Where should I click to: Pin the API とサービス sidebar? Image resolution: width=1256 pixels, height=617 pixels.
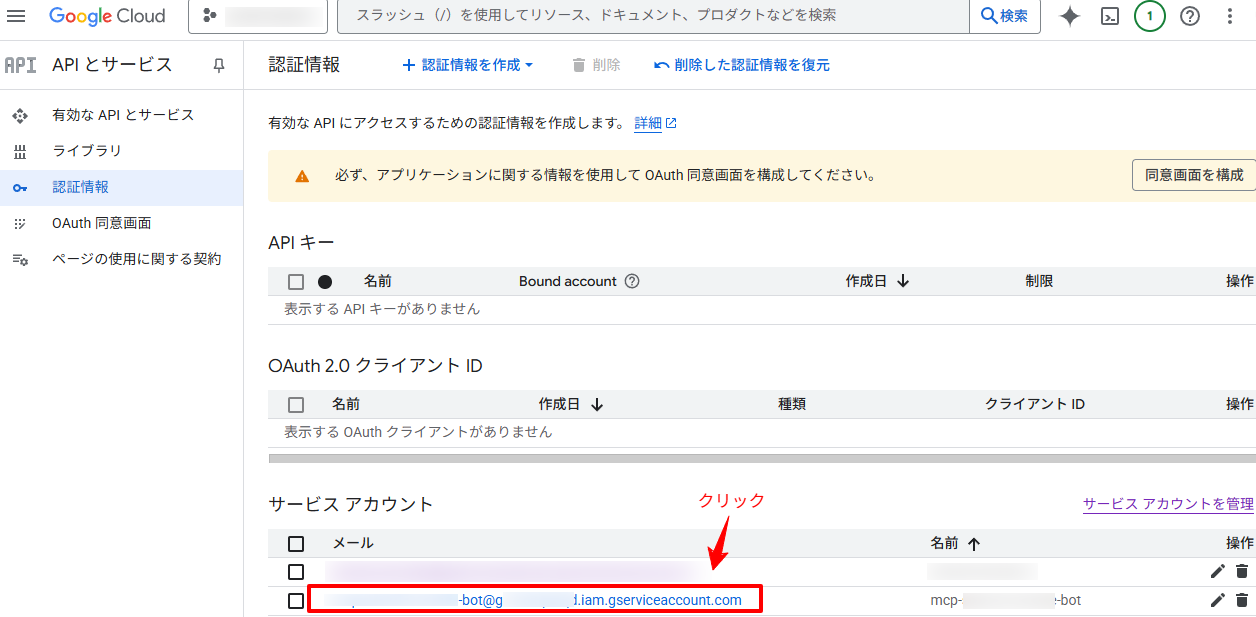[x=219, y=65]
